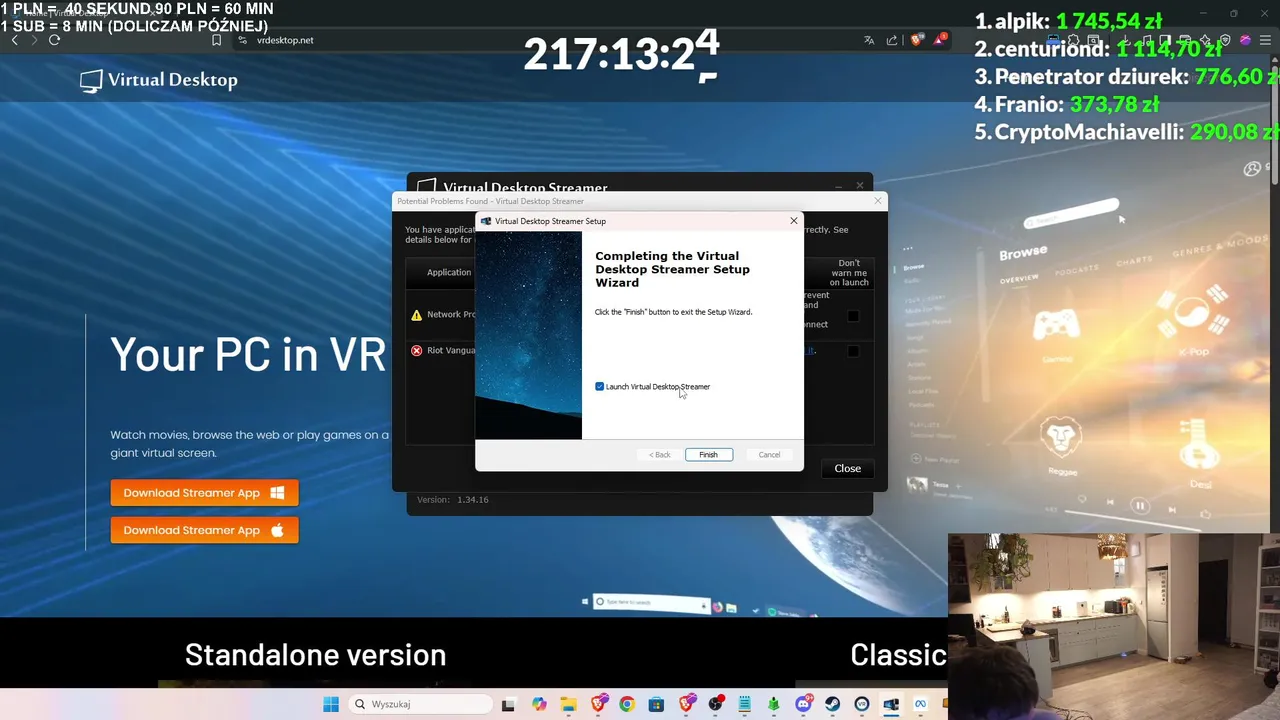Open Brave Shields lion icon

click(x=916, y=40)
